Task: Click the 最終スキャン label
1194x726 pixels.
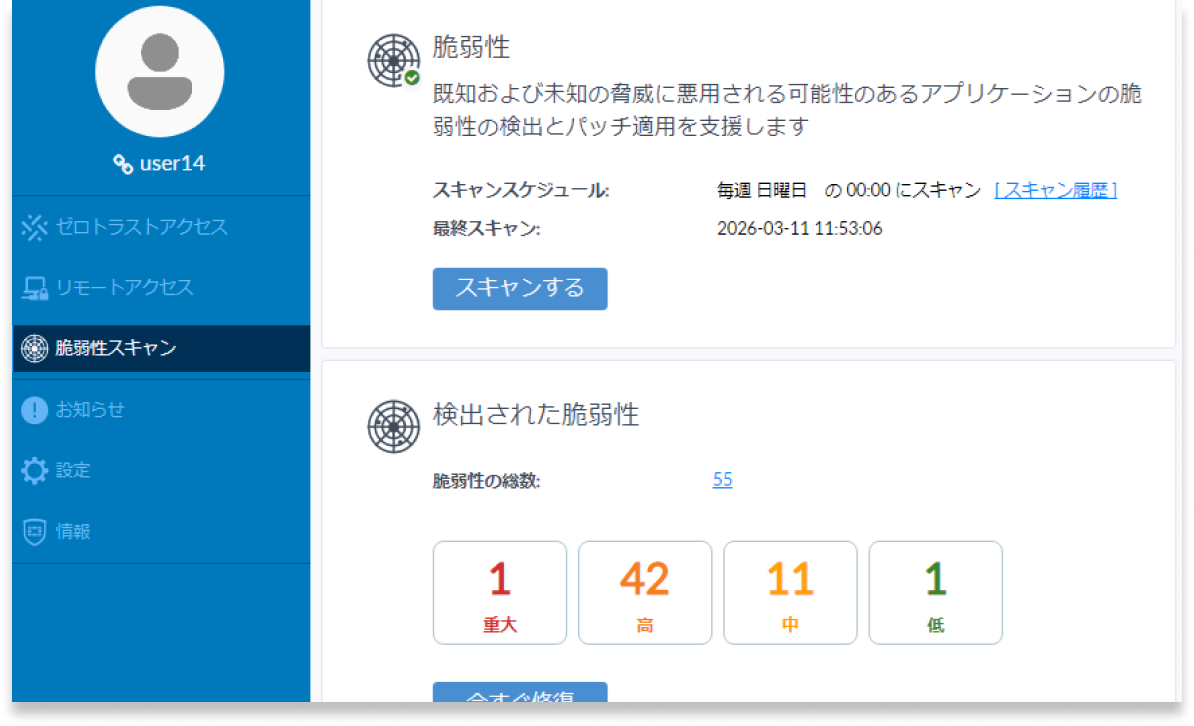Action: pyautogui.click(x=487, y=229)
